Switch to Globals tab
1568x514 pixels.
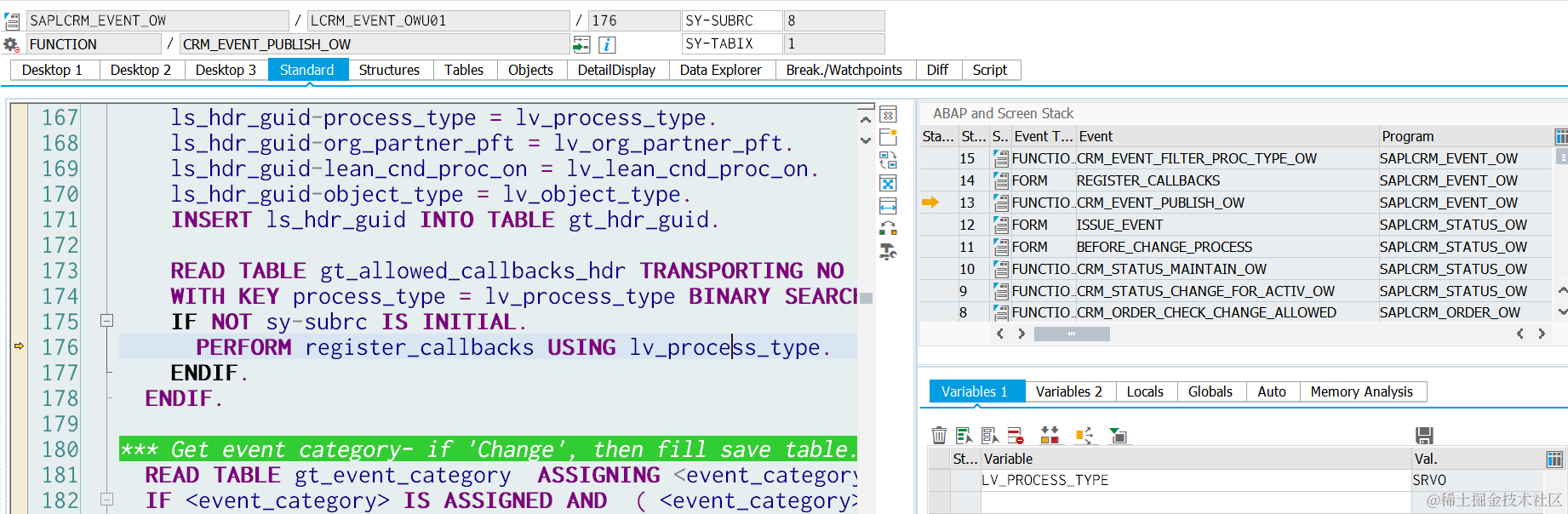(x=1210, y=391)
